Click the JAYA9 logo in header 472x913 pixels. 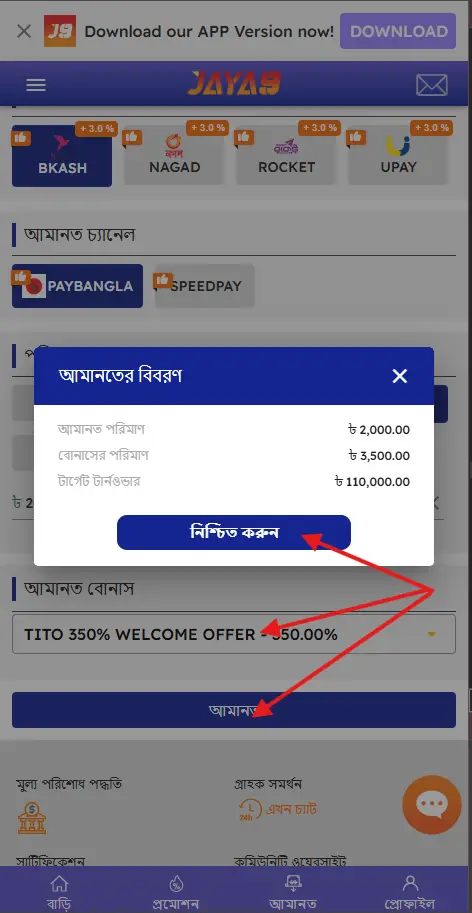(x=234, y=84)
